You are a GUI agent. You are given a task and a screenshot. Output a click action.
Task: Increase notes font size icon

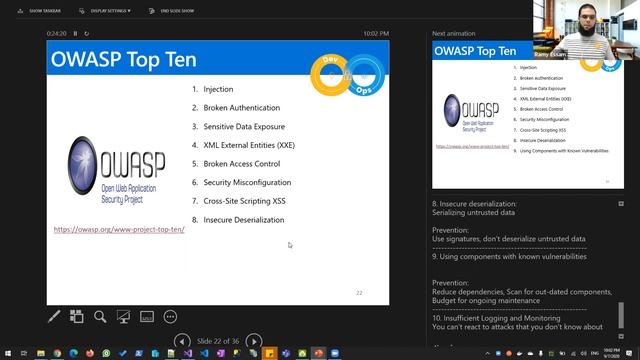[621, 204]
